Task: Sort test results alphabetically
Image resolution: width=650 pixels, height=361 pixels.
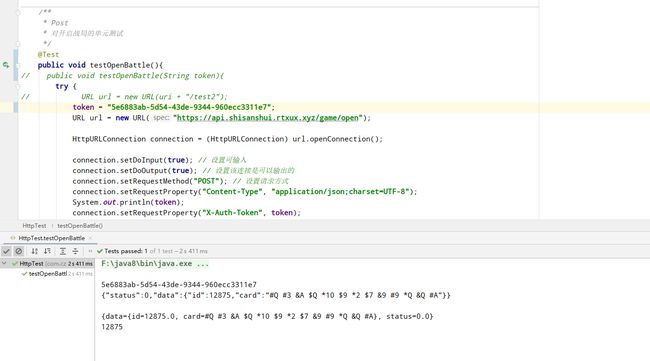Action: (x=35, y=251)
